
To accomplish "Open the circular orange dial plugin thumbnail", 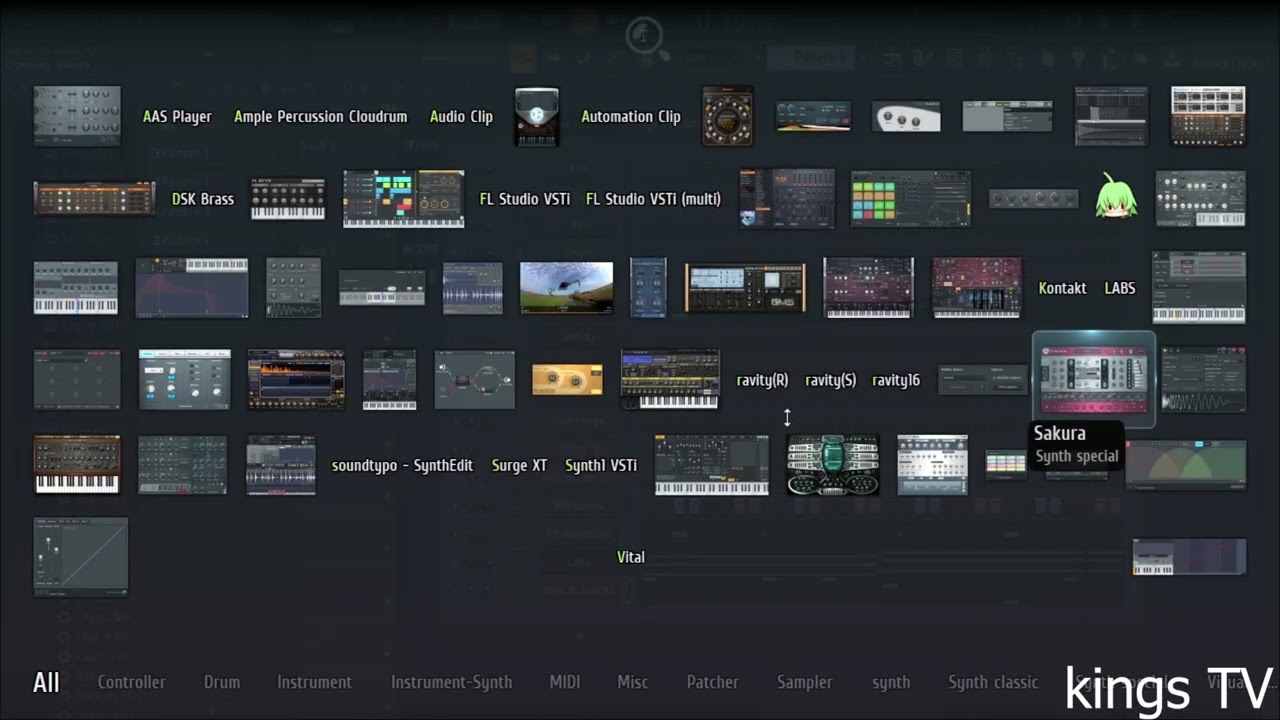I will (x=727, y=116).
